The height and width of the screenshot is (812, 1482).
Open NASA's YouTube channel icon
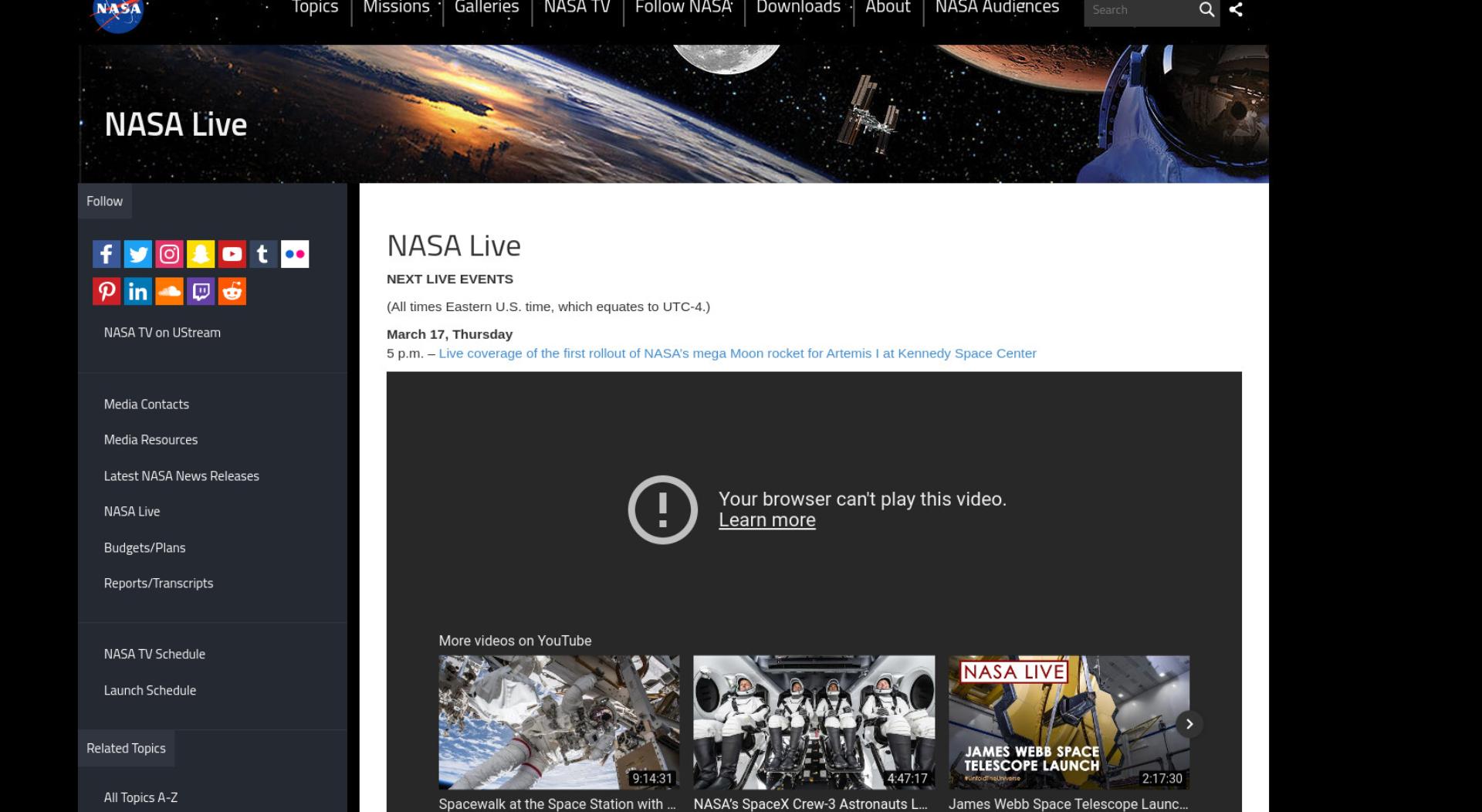232,254
